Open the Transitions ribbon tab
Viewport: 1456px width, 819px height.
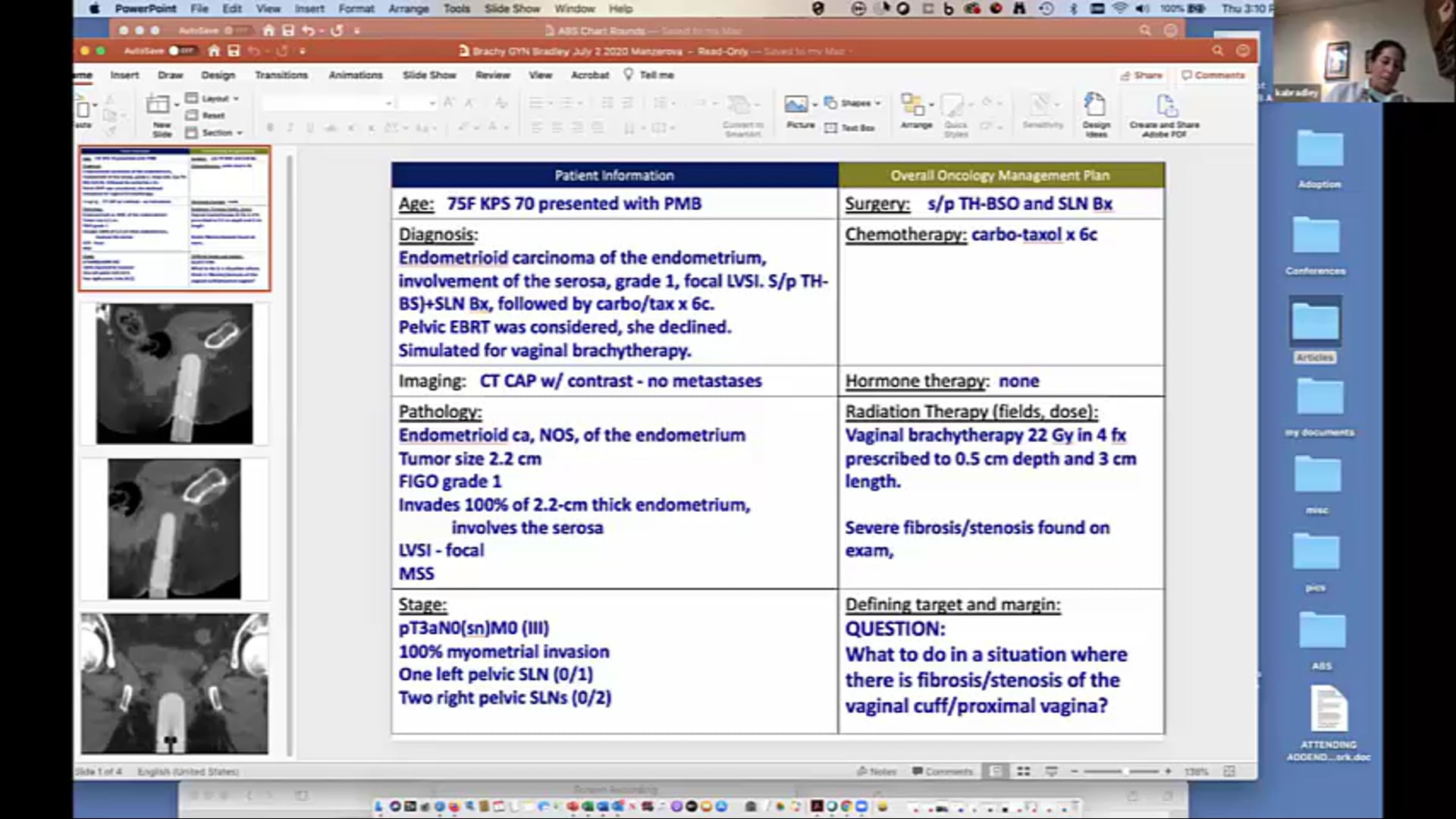tap(281, 75)
